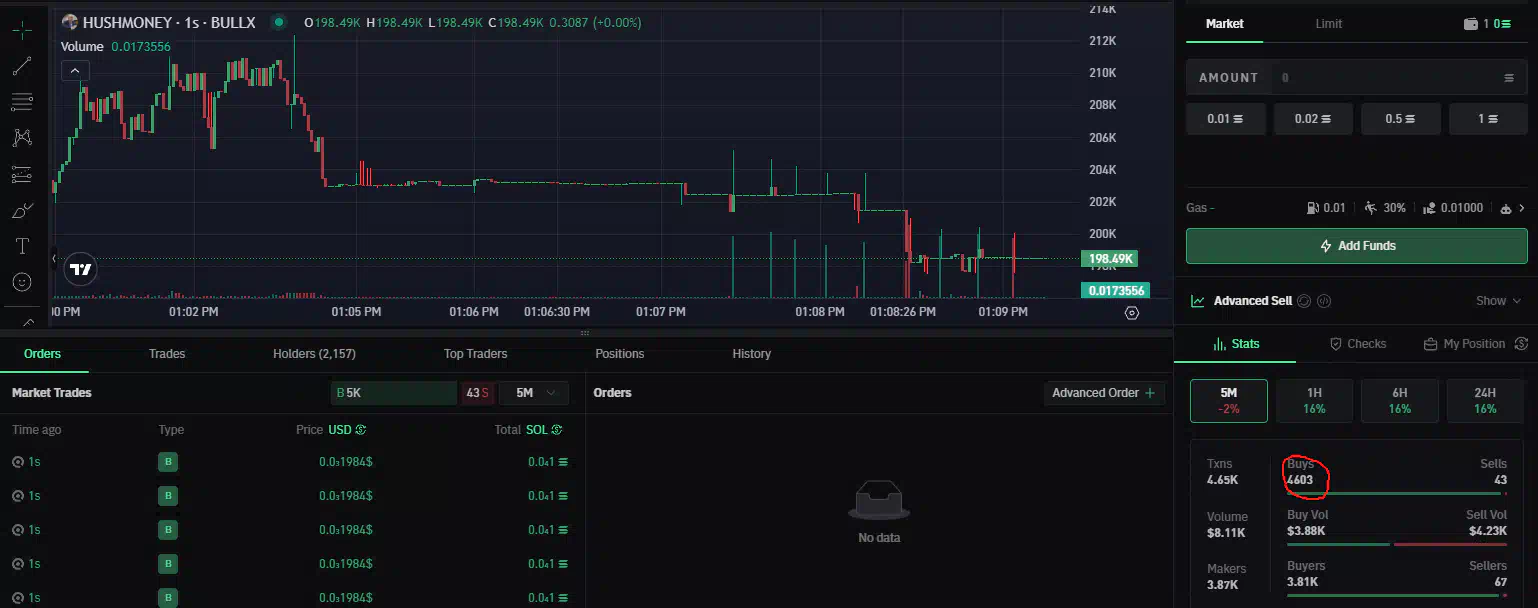Image resolution: width=1538 pixels, height=608 pixels.
Task: Click the Type column header
Action: tap(171, 430)
